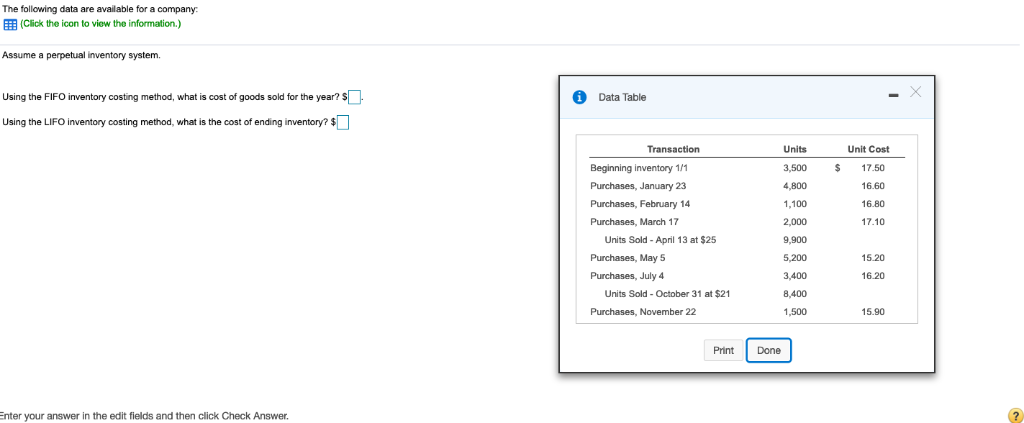Click the 1,100 units value

[x=795, y=204]
